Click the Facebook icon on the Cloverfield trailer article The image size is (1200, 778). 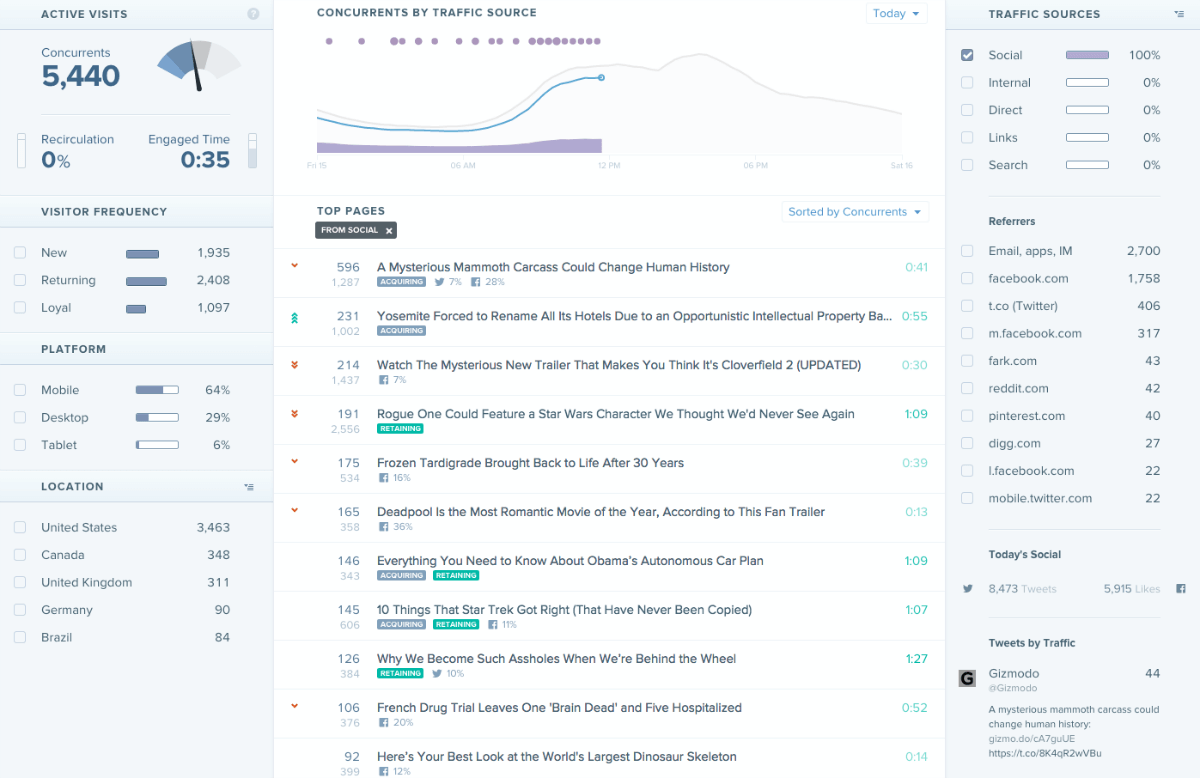(381, 379)
